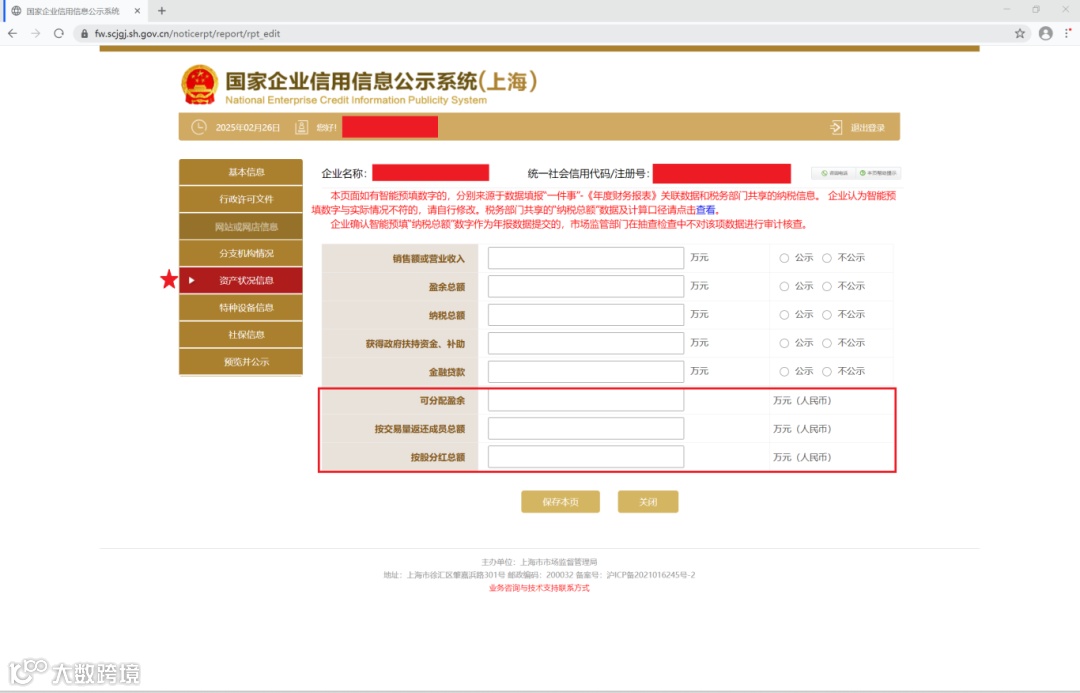Open a new browser tab with plus
Image resolution: width=1080 pixels, height=693 pixels.
[162, 10]
